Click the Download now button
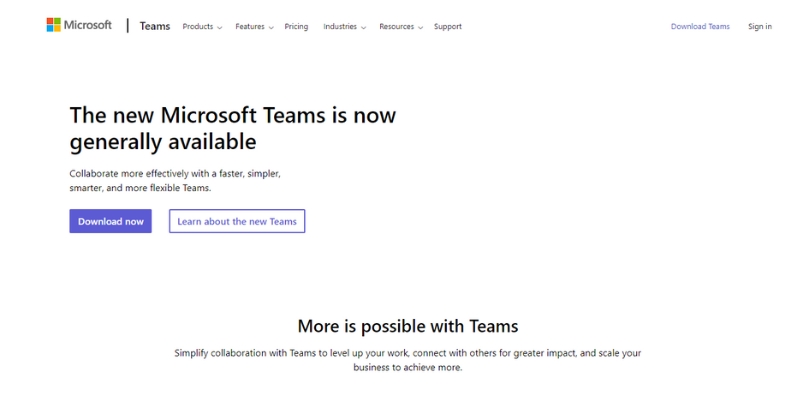Viewport: 800px width, 400px height. pos(111,221)
